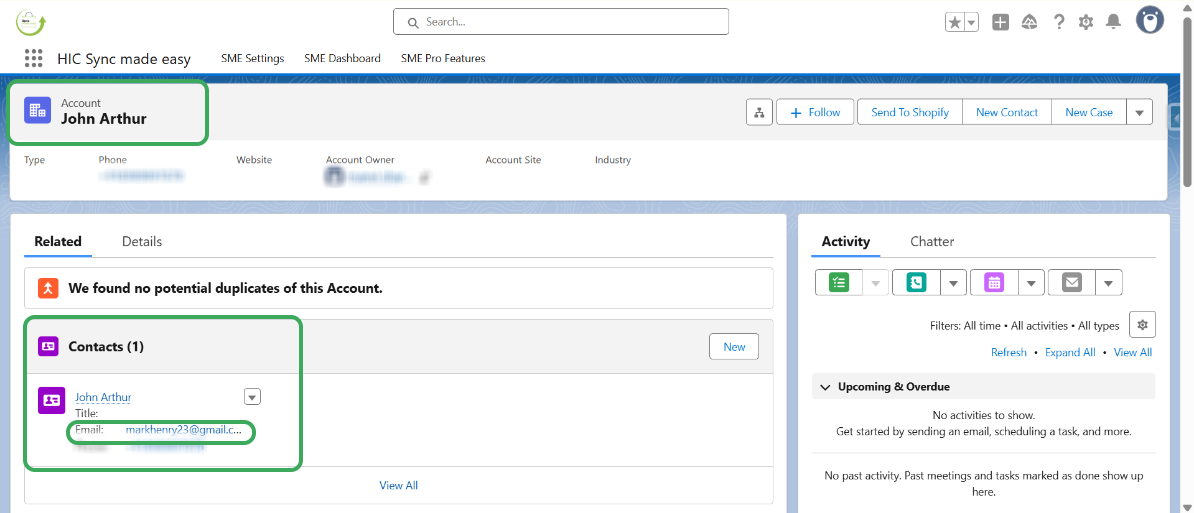Open the Email dropdown arrow
The height and width of the screenshot is (513, 1194).
(x=1109, y=282)
